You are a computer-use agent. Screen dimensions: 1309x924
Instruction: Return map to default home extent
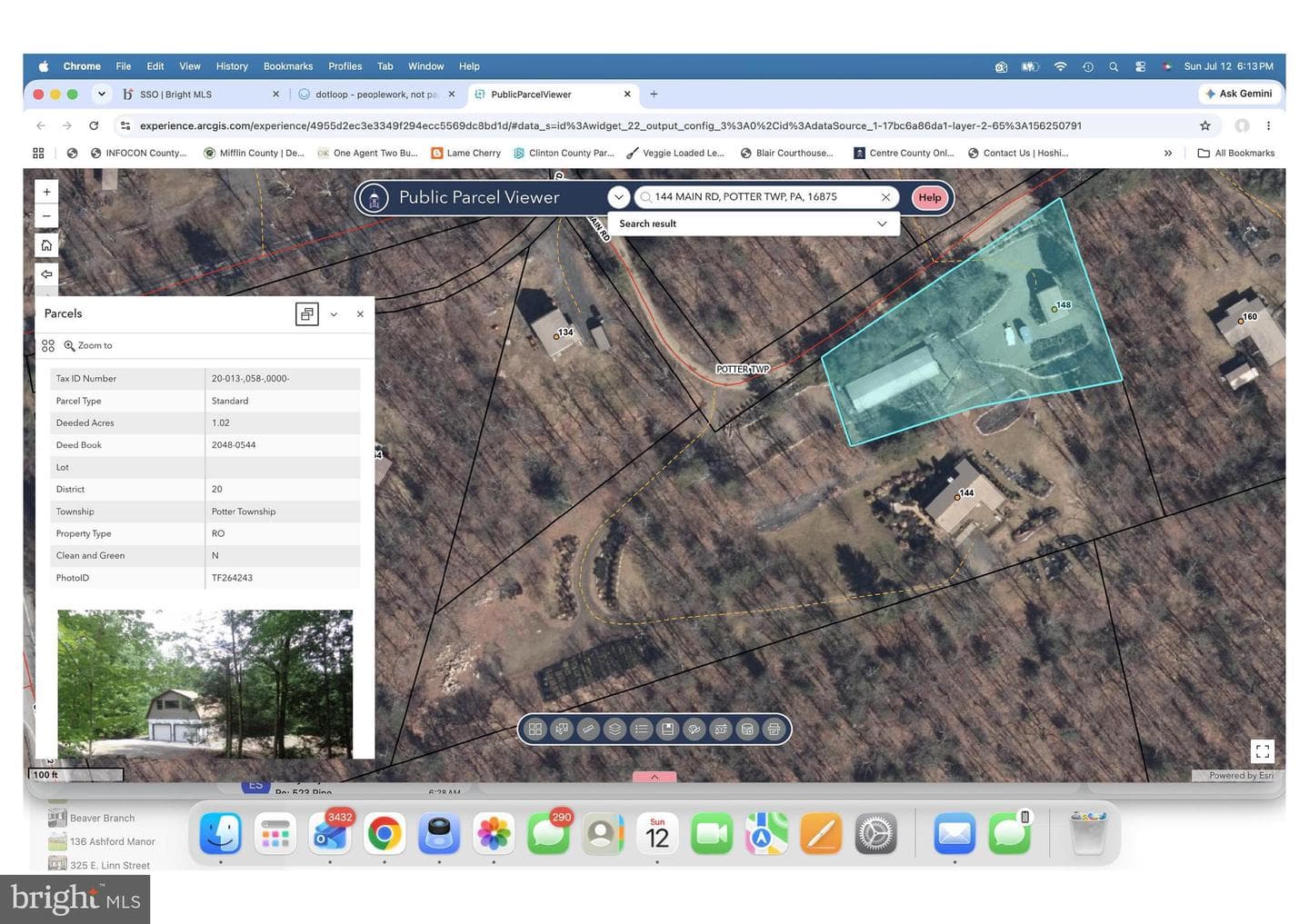pos(46,245)
